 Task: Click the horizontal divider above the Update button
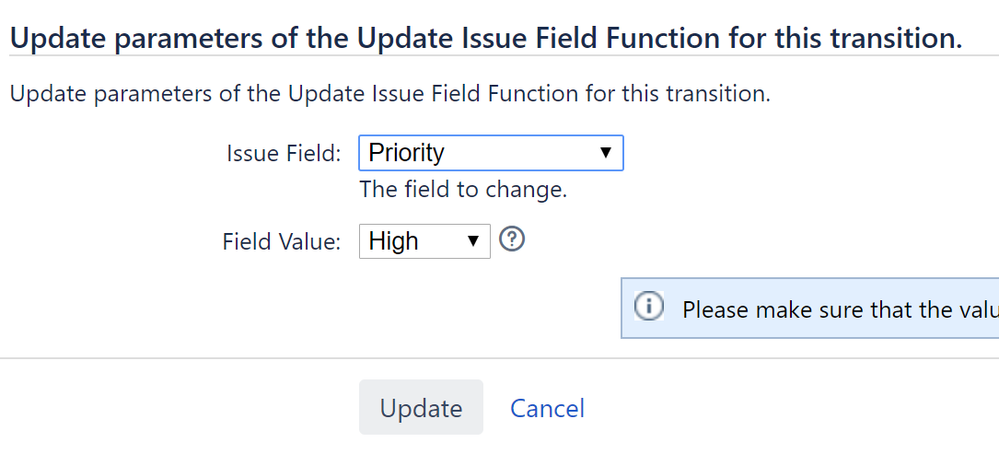500,357
